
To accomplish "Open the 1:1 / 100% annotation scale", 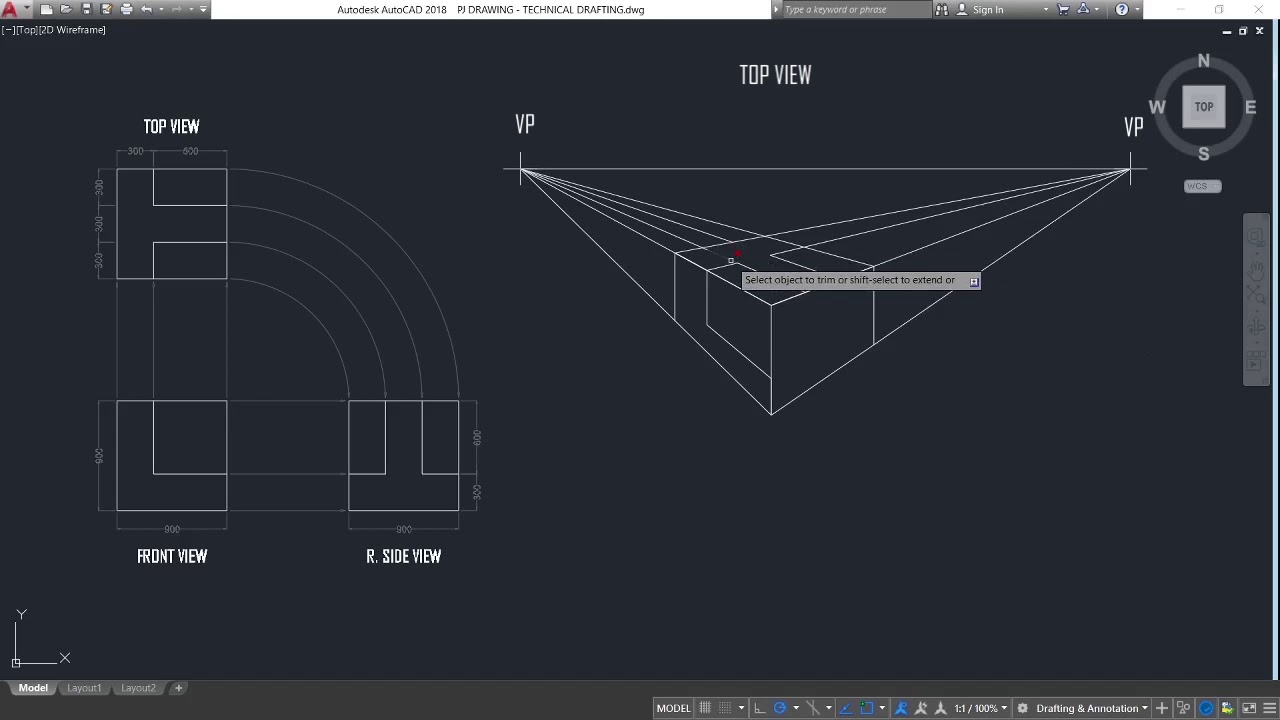I will coord(980,708).
